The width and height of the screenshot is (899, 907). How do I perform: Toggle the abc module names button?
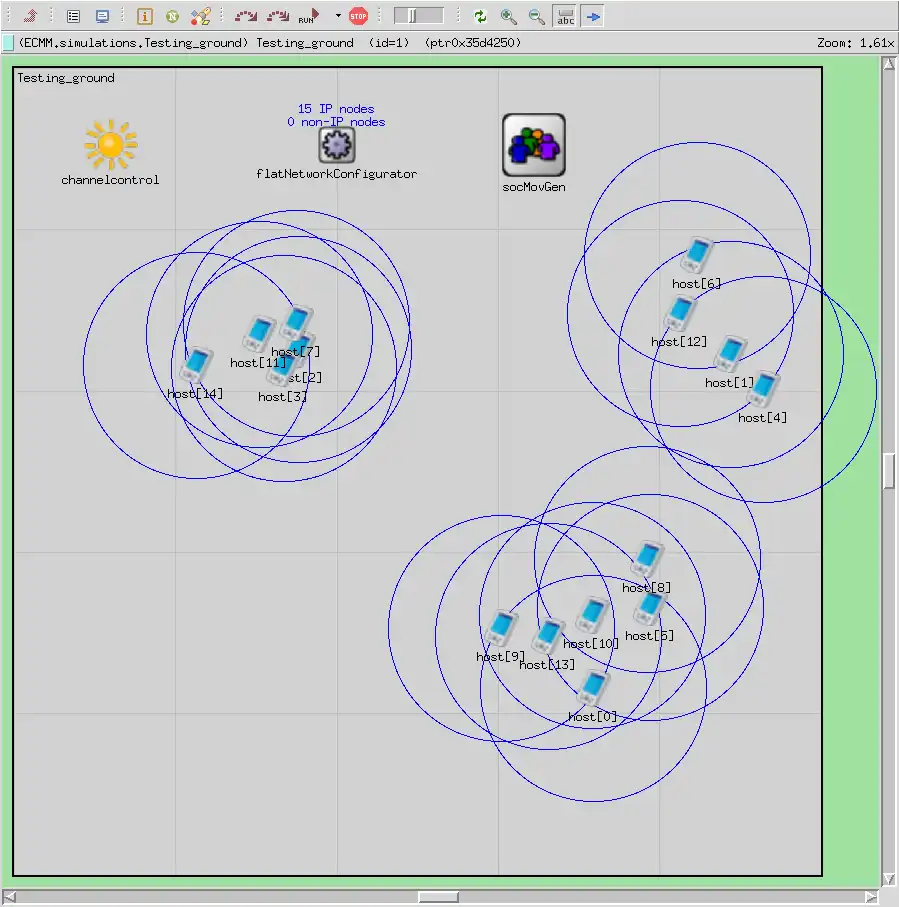[565, 16]
